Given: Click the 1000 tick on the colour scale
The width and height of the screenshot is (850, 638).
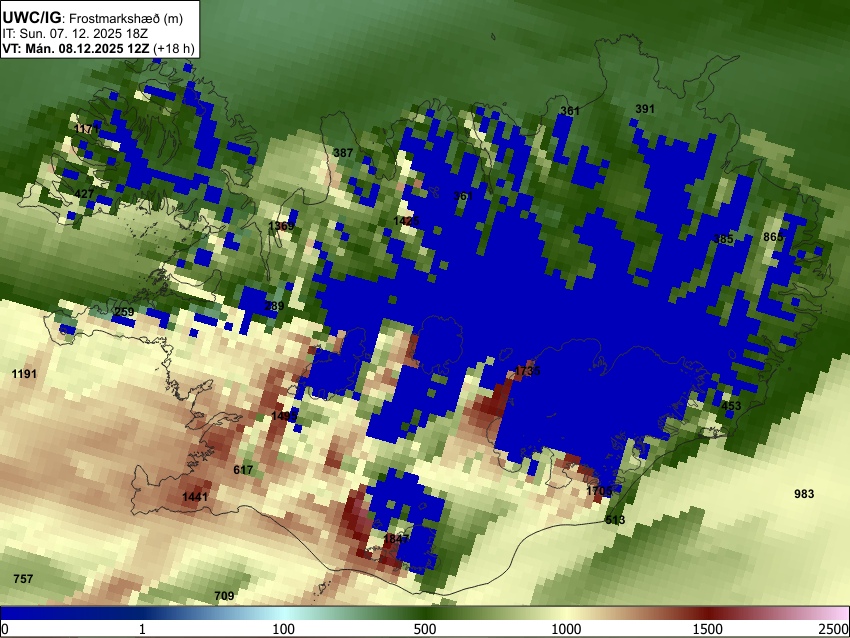Looking at the screenshot, I should 566,629.
